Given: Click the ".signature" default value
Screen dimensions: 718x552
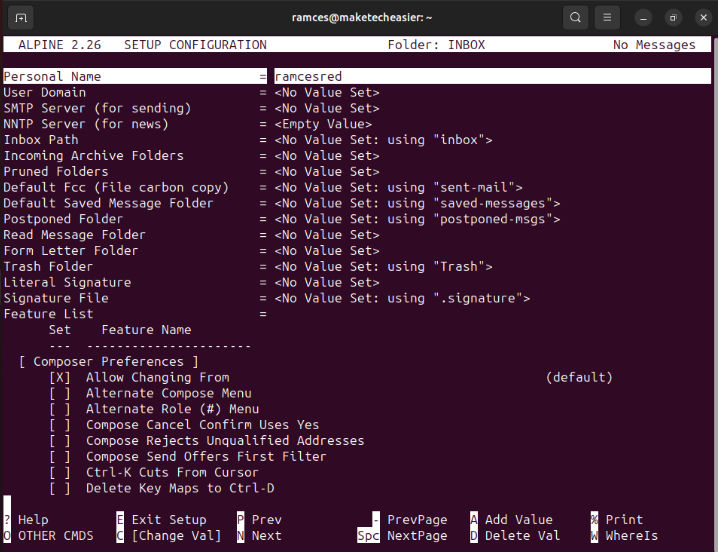Looking at the screenshot, I should point(478,298).
